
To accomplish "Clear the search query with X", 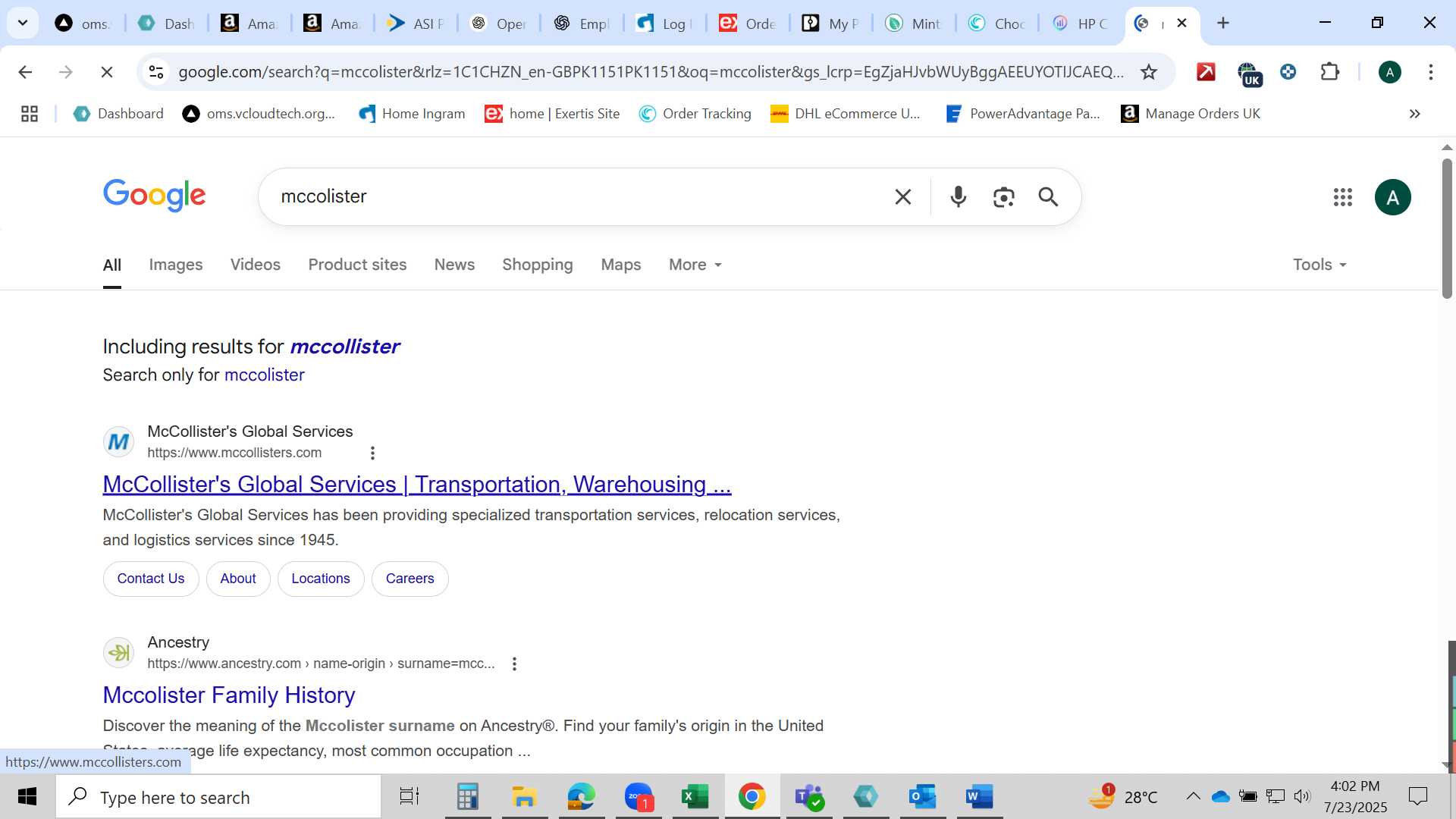I will pos(902,197).
